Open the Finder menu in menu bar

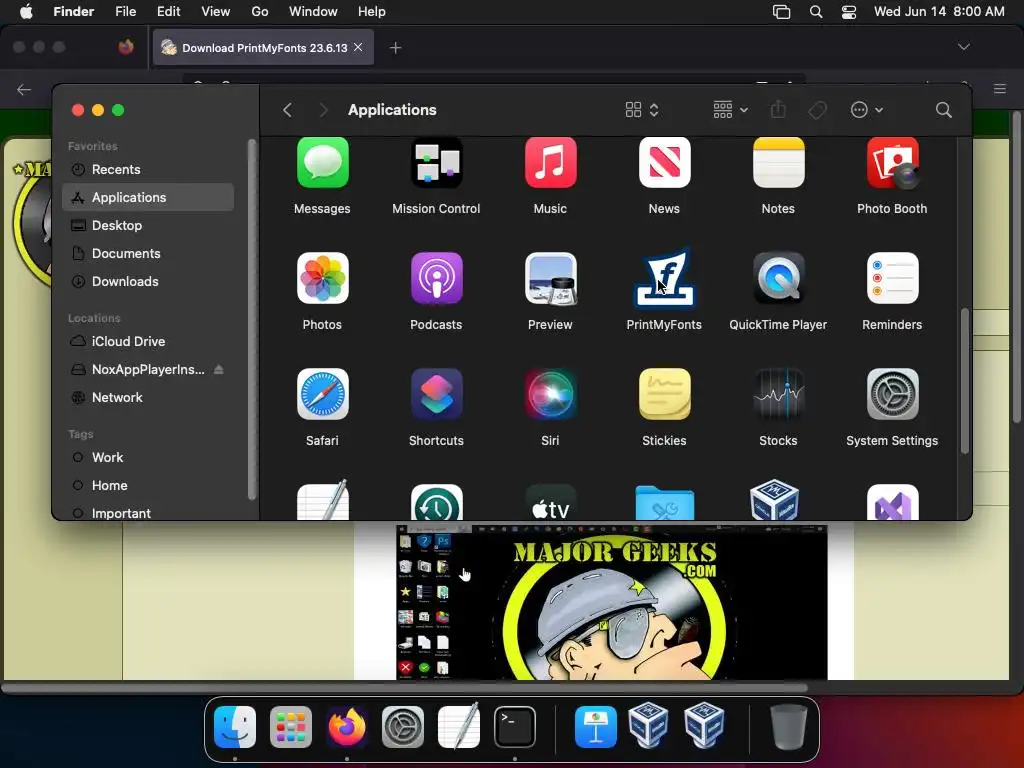coord(73,12)
